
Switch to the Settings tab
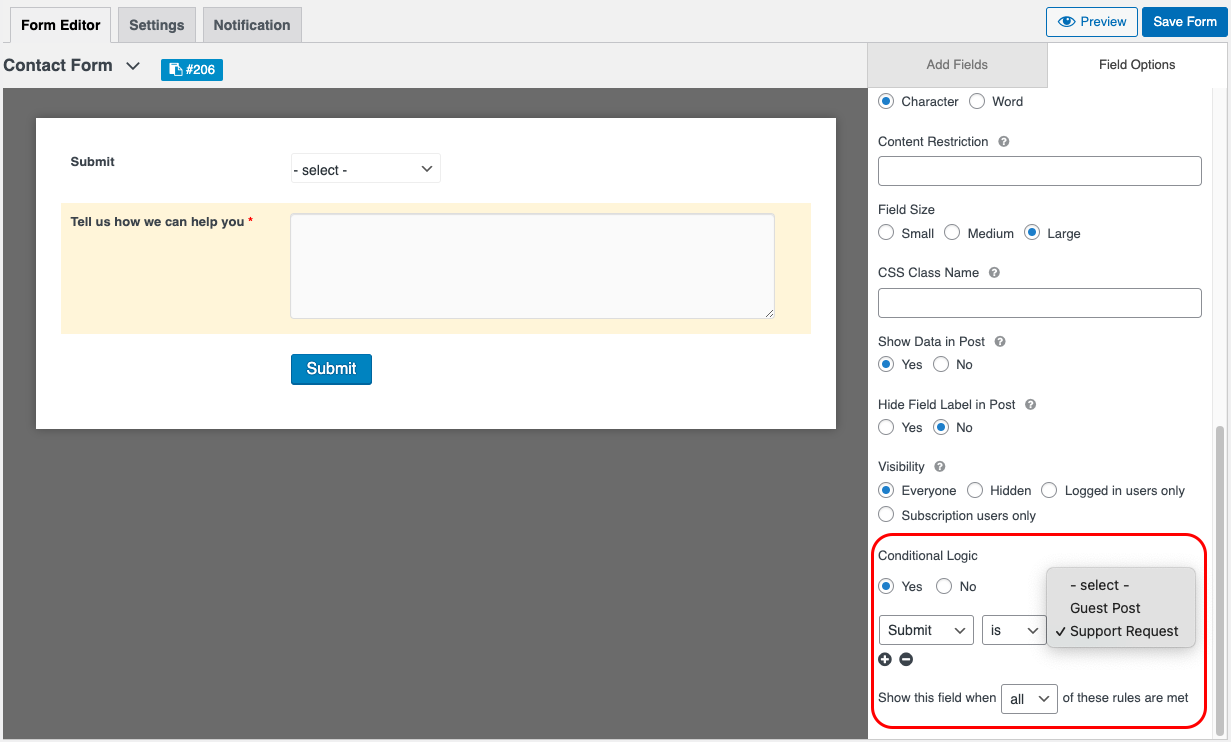[x=156, y=24]
